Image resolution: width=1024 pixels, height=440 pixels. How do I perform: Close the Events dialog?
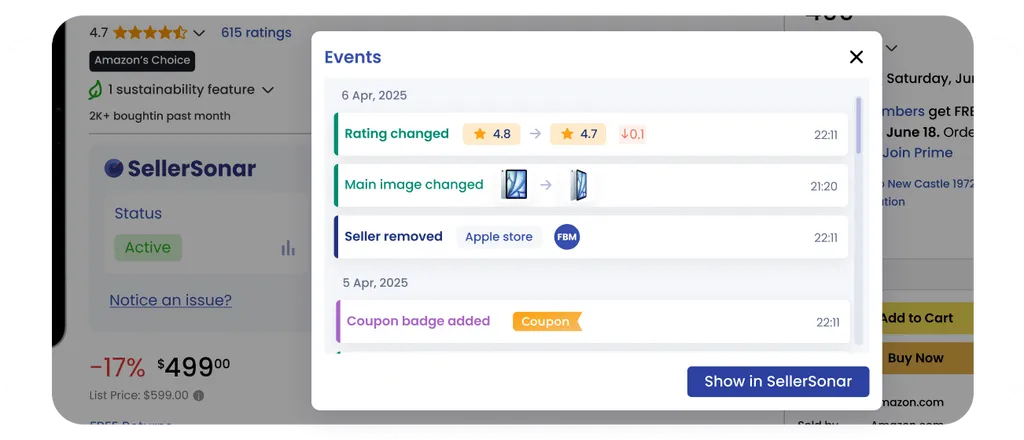(x=856, y=57)
